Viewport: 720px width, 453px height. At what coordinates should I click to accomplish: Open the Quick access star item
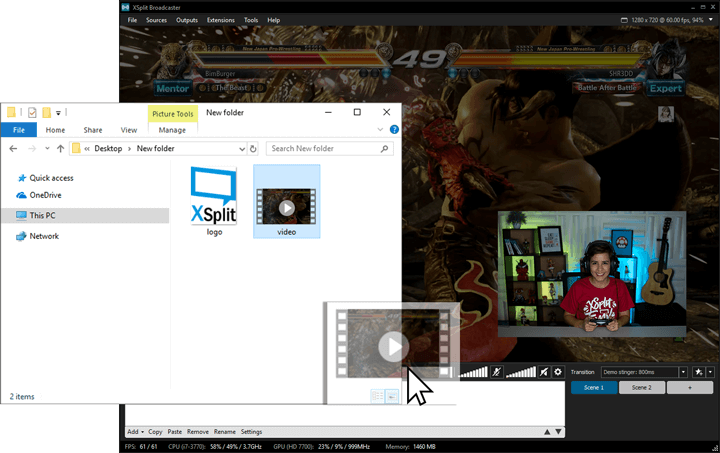[45, 178]
